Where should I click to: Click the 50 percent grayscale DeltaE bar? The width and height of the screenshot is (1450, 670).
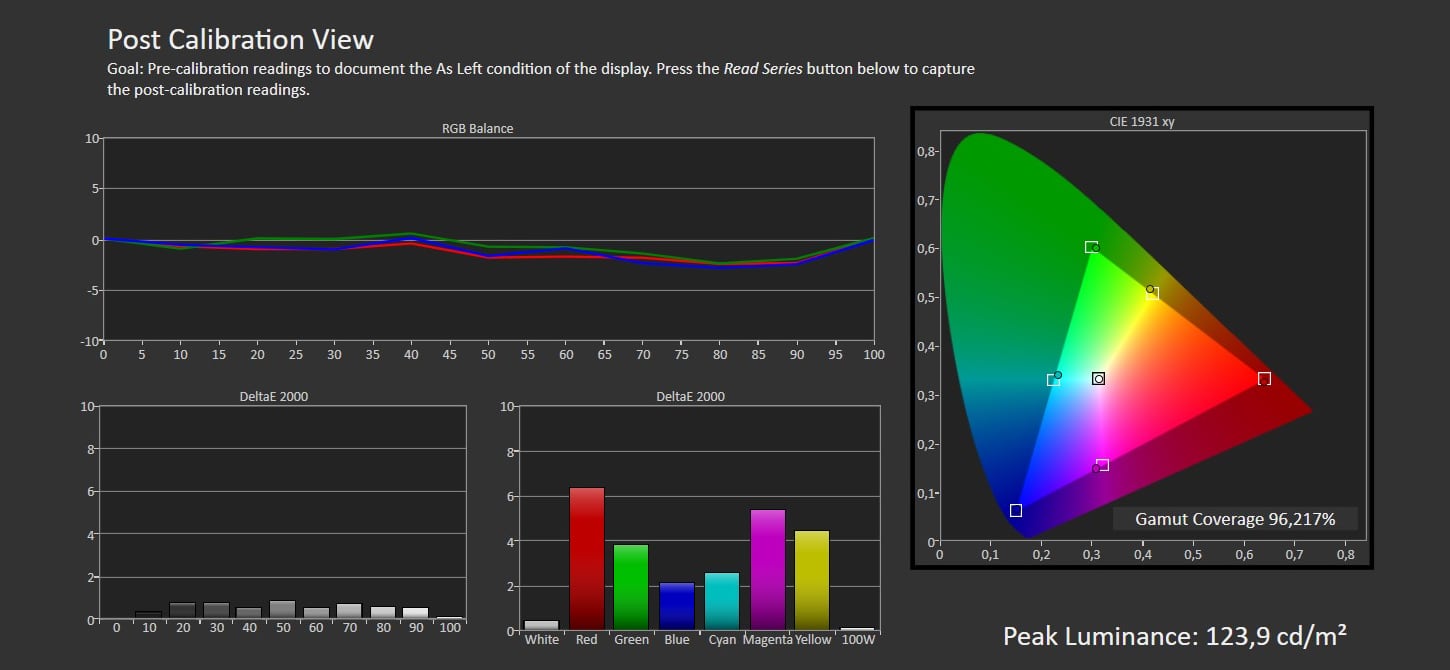click(282, 610)
